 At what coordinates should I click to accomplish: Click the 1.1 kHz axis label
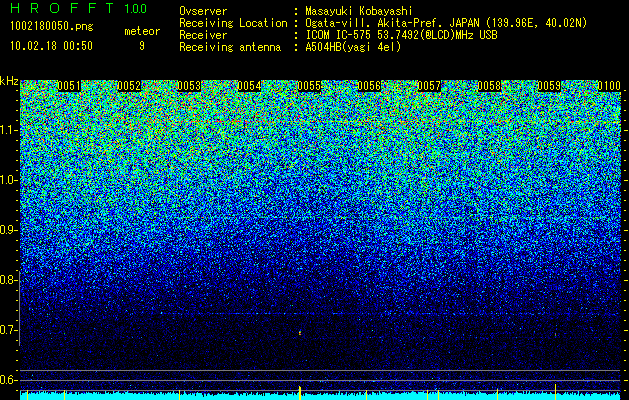9,130
